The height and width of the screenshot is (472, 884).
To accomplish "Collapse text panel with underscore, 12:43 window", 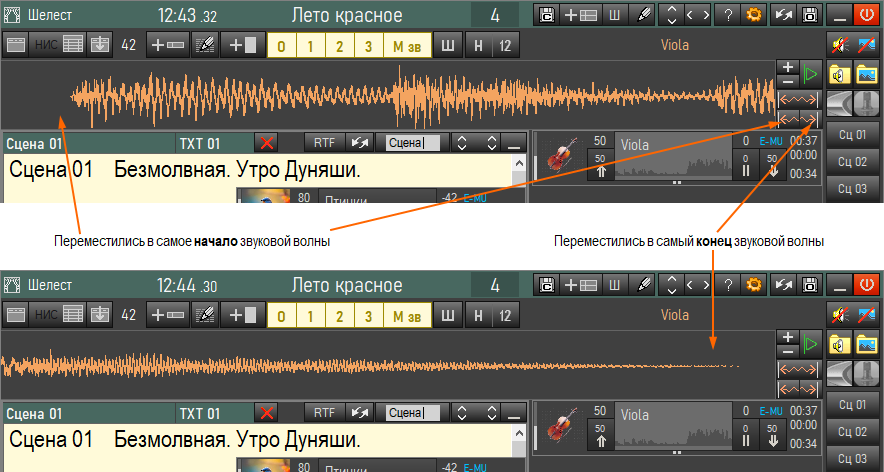I will point(513,143).
